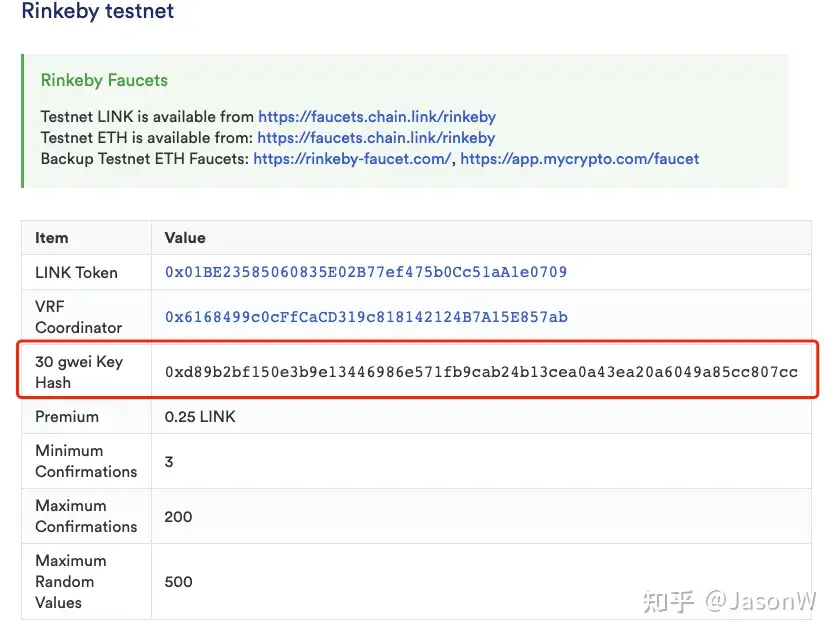Image resolution: width=837 pixels, height=635 pixels.
Task: Click the VRF Coordinator contract address
Action: (x=366, y=317)
